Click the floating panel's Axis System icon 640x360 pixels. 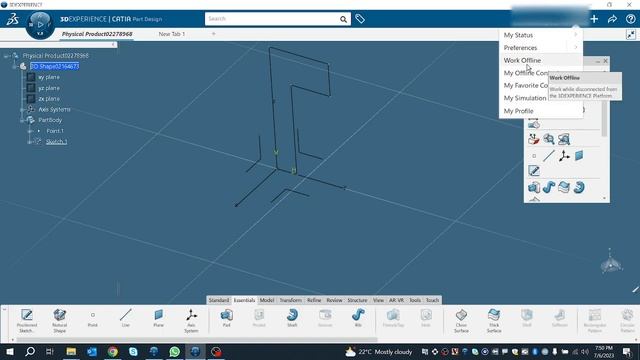564,156
